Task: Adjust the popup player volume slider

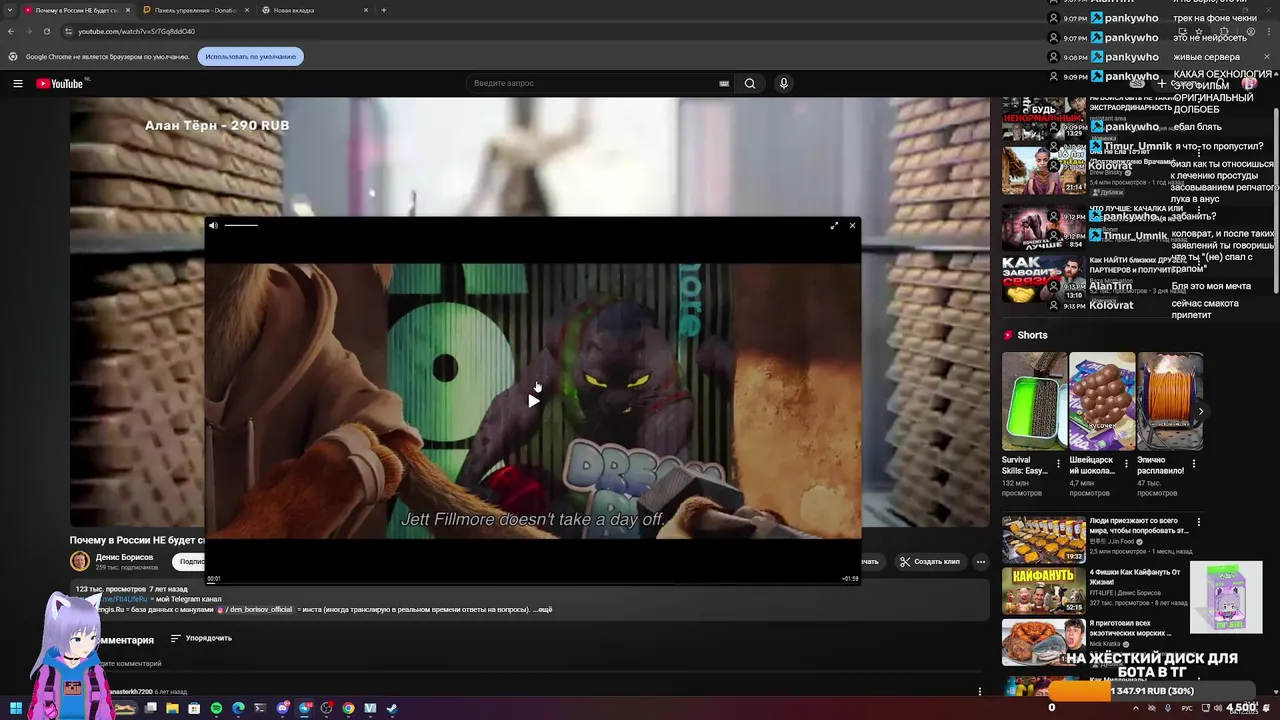Action: coord(241,226)
